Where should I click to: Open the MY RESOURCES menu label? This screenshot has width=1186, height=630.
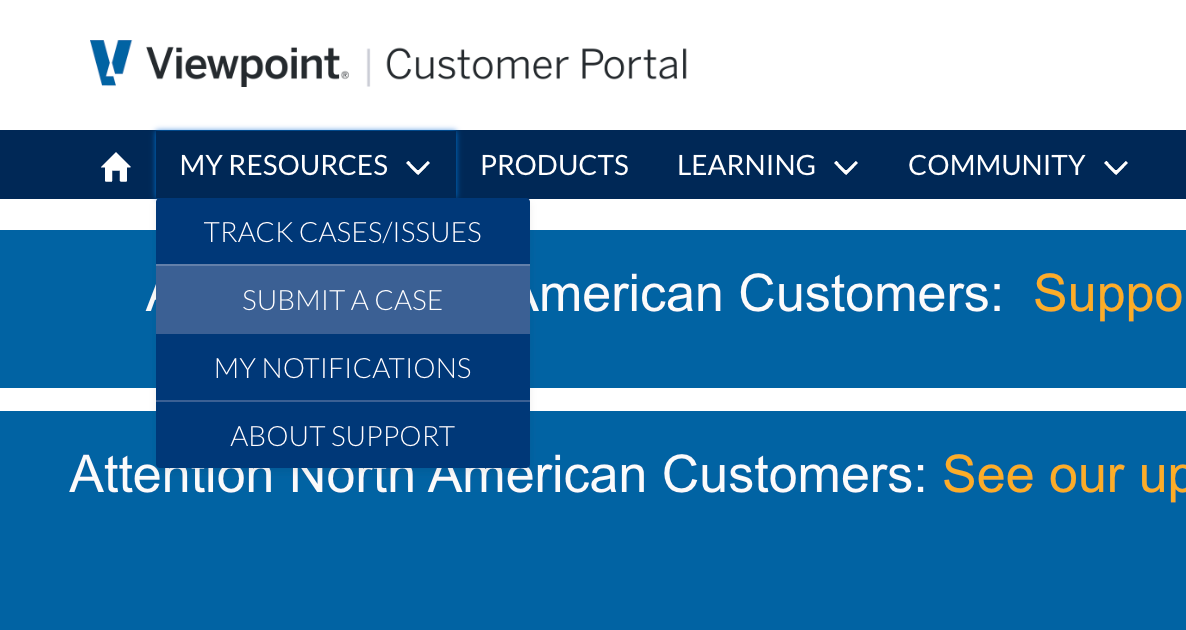(284, 165)
